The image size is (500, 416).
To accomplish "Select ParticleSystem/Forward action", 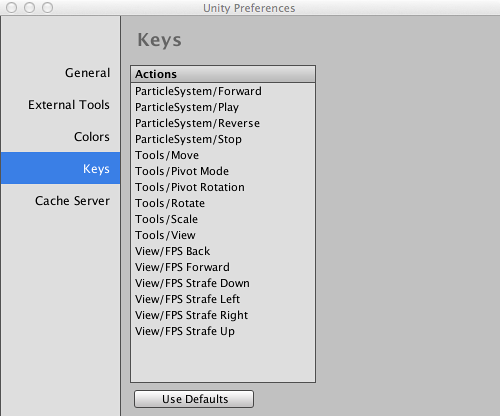I will [x=223, y=91].
